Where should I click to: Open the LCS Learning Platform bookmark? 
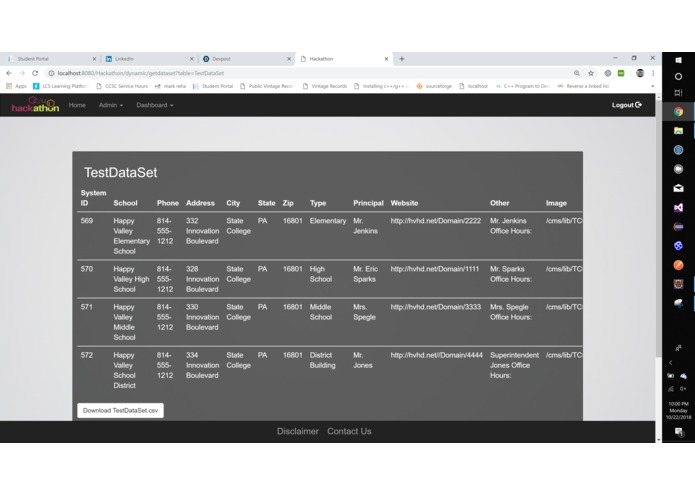pyautogui.click(x=60, y=86)
